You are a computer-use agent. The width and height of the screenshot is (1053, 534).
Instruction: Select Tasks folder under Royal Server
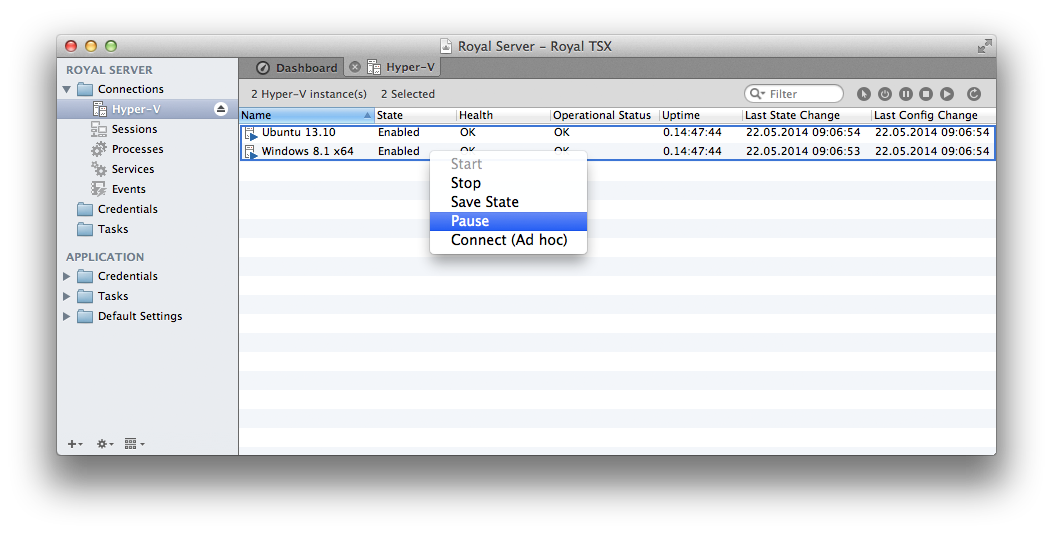point(103,229)
